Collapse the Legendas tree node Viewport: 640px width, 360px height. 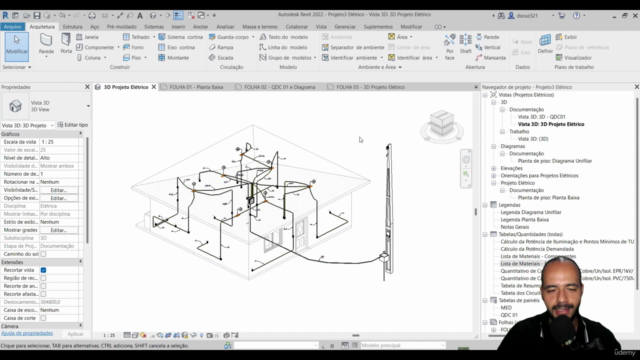point(485,205)
